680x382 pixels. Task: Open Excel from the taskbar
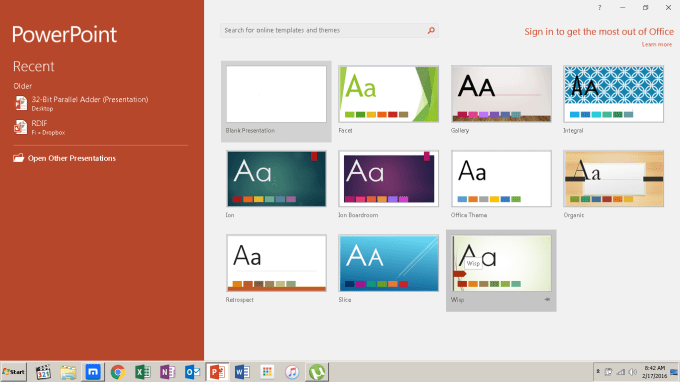click(143, 372)
